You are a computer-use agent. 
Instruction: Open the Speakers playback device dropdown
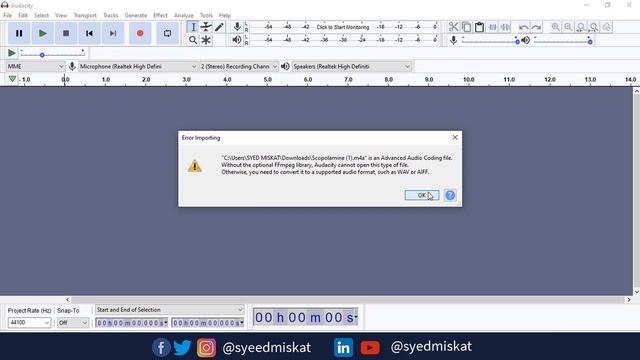point(351,66)
